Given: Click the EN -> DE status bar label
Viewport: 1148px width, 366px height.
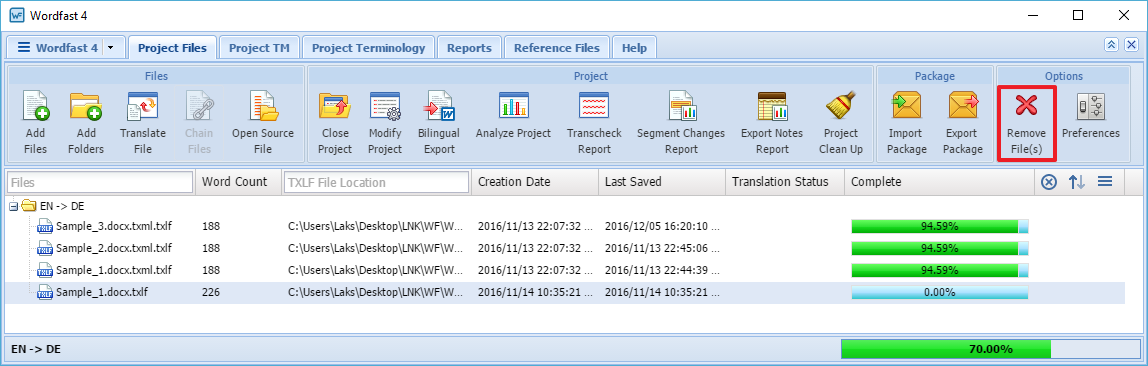Looking at the screenshot, I should click(x=36, y=349).
